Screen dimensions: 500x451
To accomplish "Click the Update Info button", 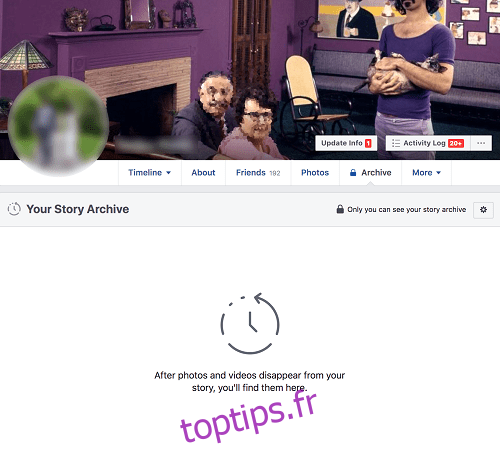I will pos(346,143).
